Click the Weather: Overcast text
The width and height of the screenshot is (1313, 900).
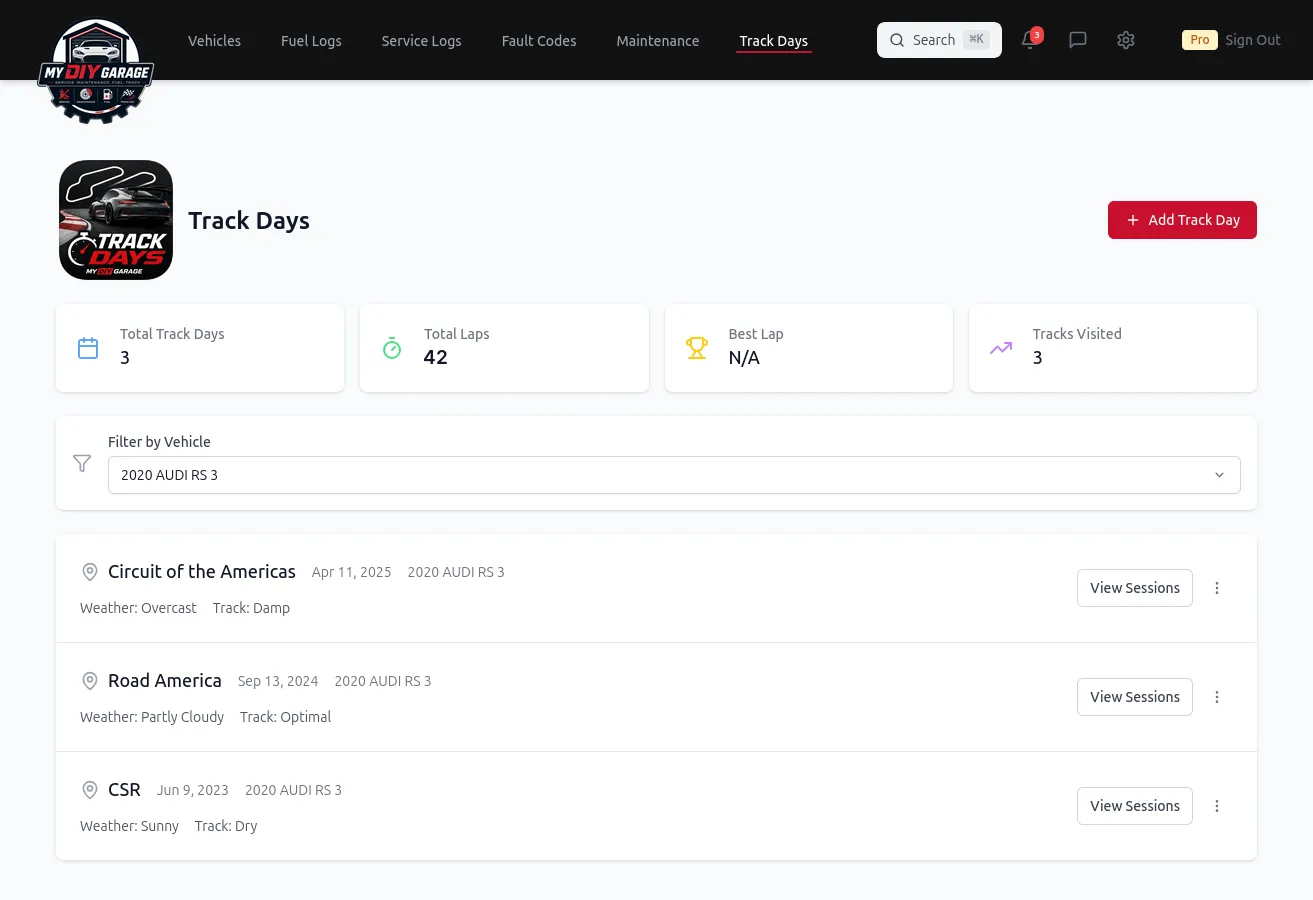click(138, 608)
